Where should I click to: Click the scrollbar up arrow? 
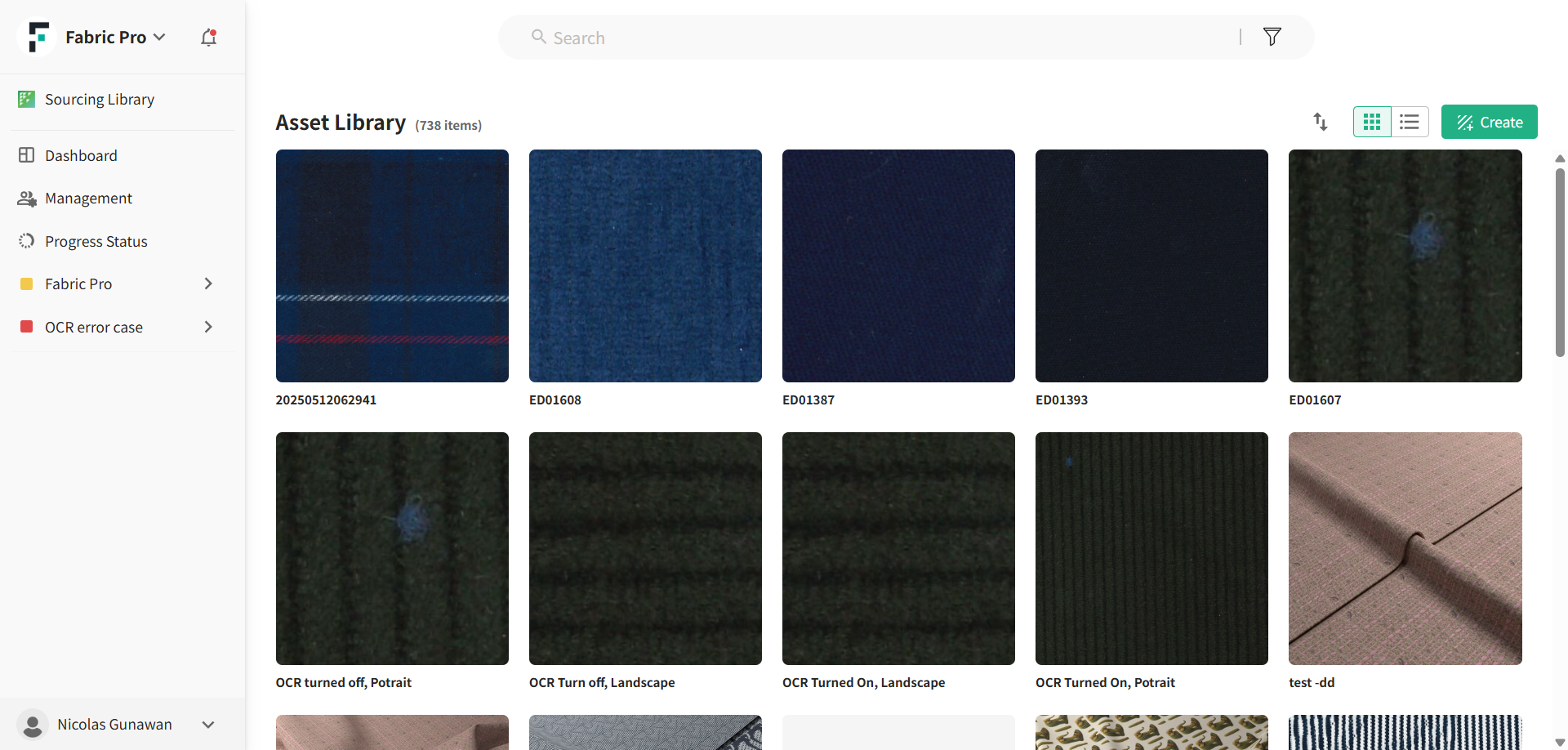click(1560, 158)
